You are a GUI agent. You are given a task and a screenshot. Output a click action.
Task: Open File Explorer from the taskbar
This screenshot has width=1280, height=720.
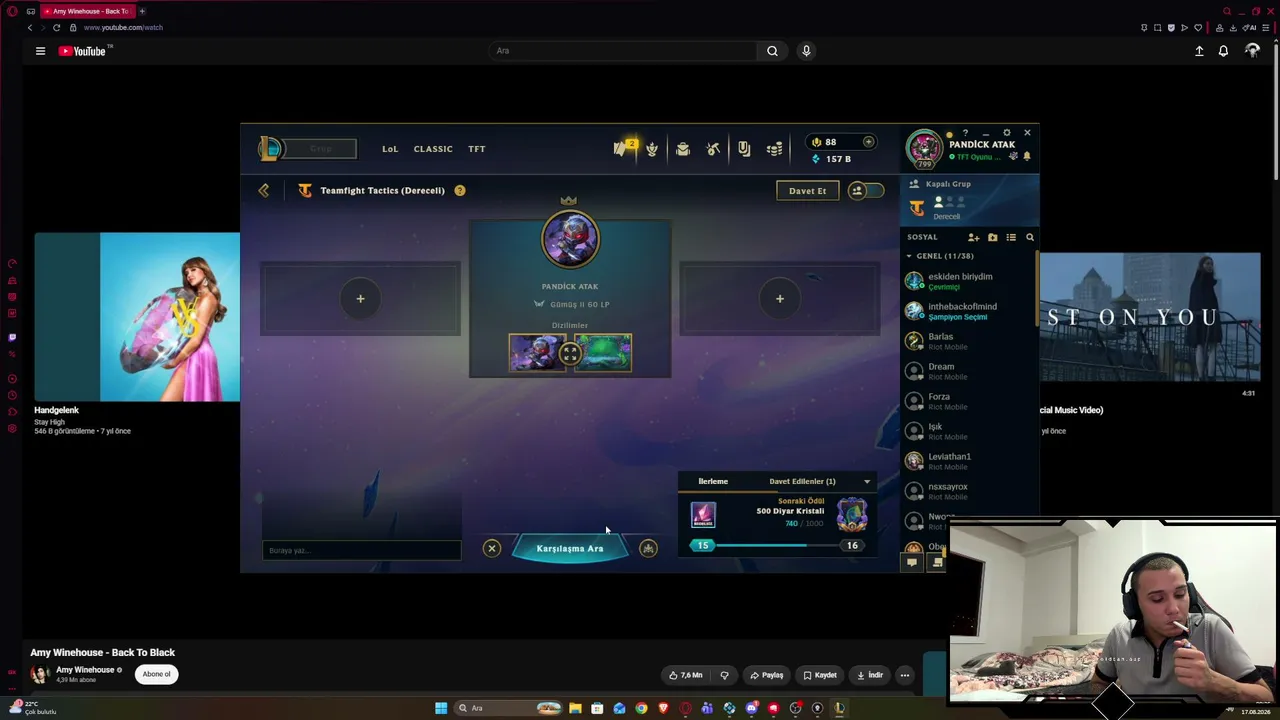575,708
